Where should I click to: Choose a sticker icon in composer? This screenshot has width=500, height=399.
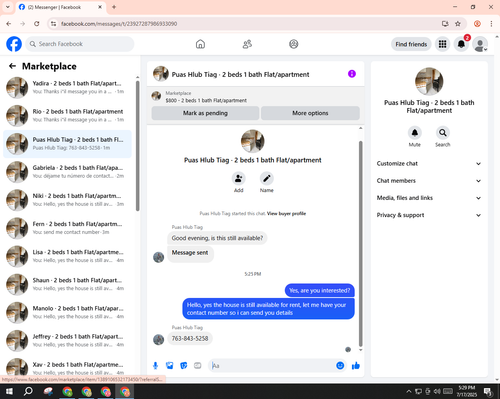(184, 366)
